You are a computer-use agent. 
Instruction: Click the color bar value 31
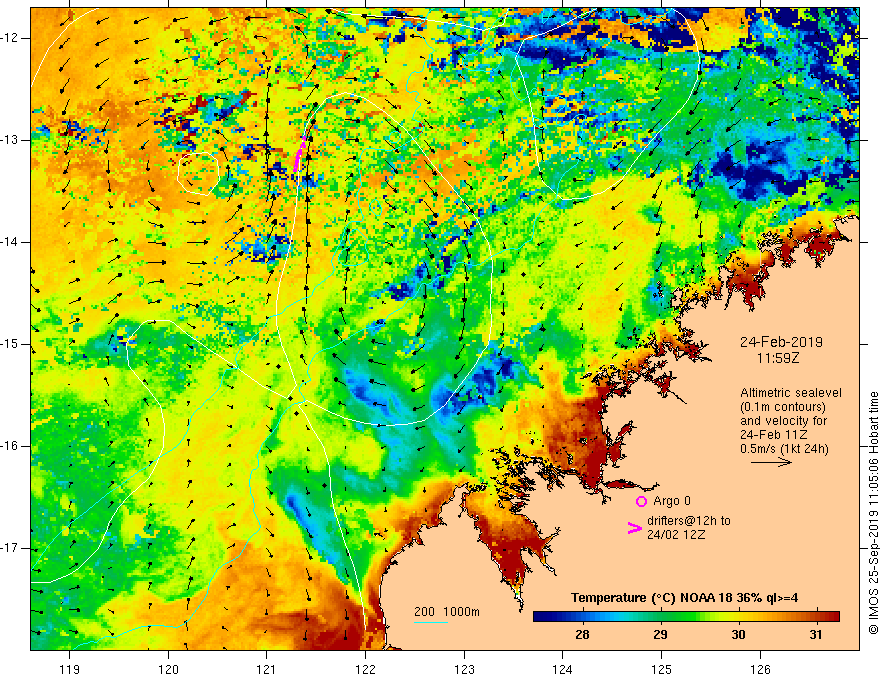point(815,635)
